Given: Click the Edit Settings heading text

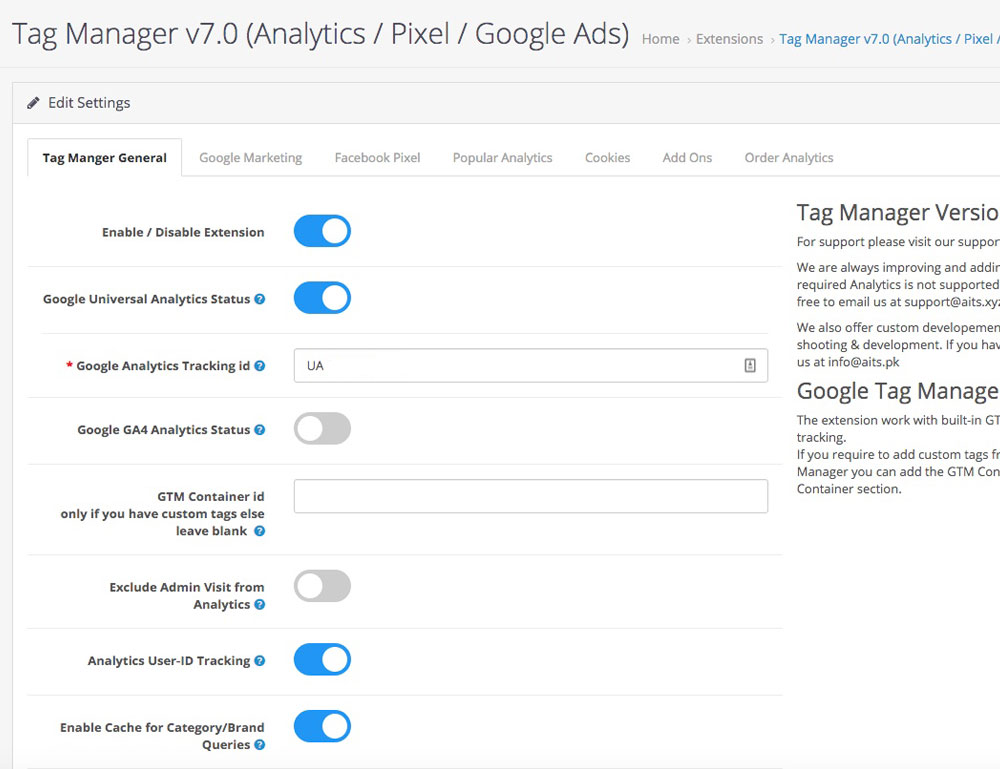Looking at the screenshot, I should 89,103.
